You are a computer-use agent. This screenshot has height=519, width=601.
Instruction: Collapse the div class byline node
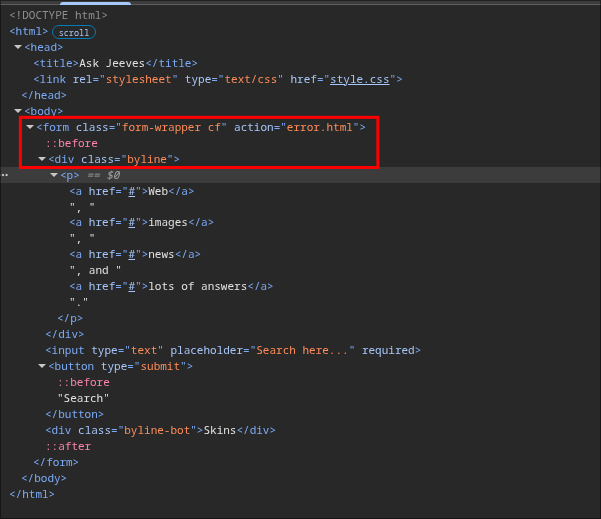click(42, 159)
